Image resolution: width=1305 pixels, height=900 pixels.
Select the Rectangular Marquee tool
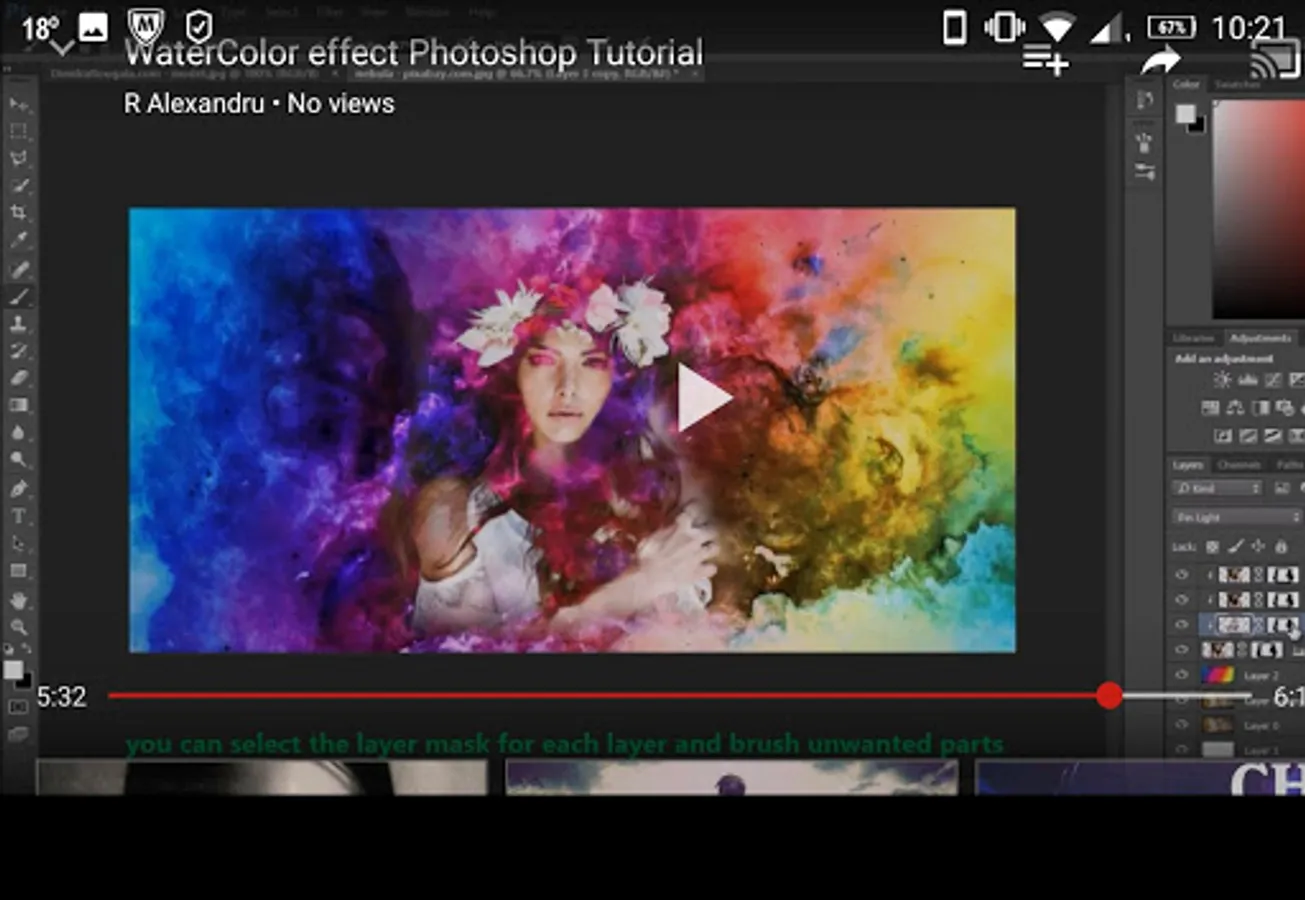click(x=19, y=131)
